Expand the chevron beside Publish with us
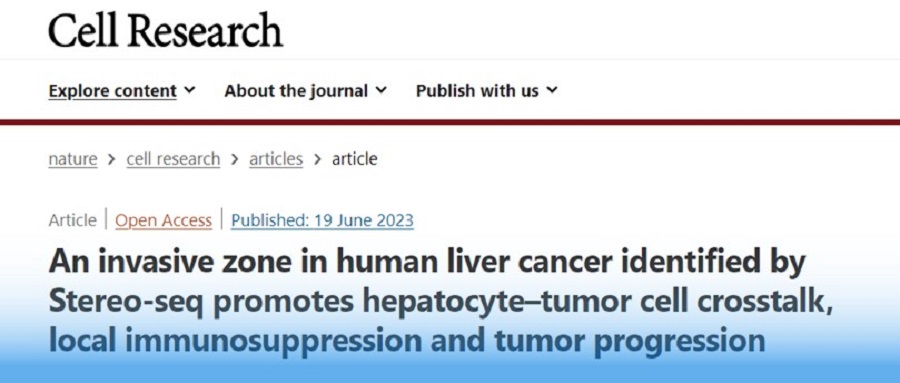The image size is (900, 383). [x=552, y=90]
